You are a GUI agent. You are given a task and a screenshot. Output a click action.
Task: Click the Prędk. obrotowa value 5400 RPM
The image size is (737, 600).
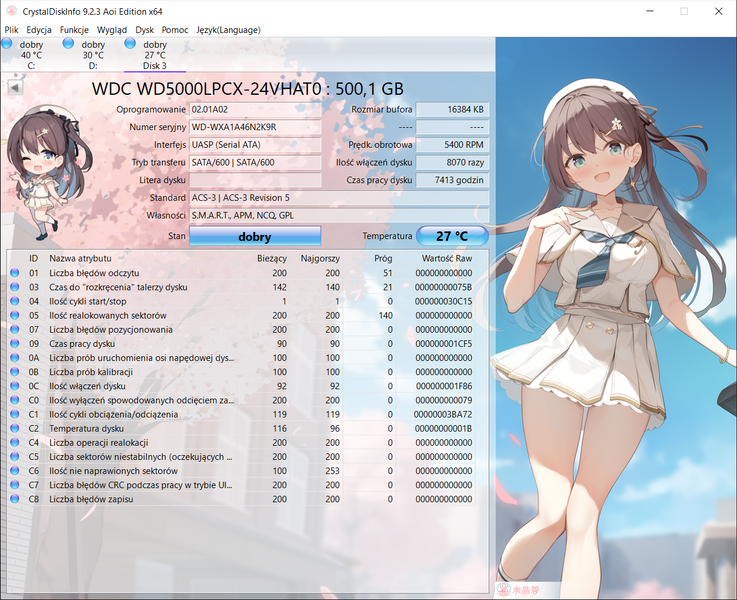452,145
